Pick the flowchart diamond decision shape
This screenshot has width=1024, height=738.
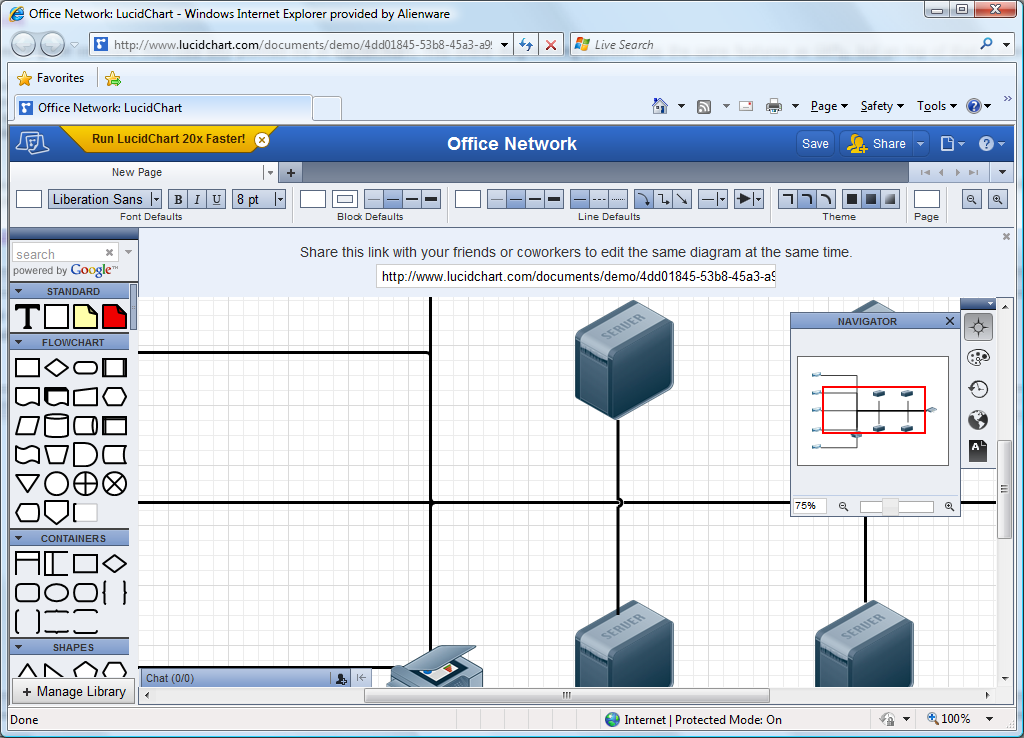[56, 368]
